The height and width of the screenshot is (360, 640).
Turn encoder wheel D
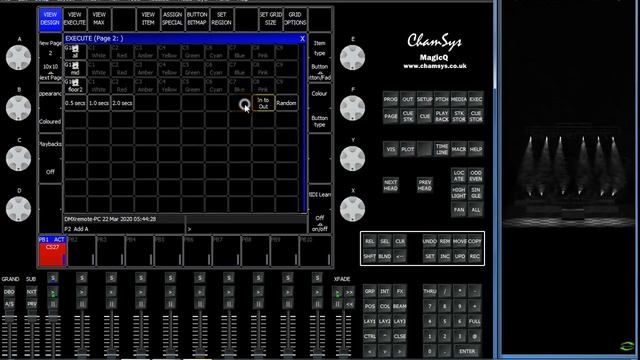[x=18, y=209]
